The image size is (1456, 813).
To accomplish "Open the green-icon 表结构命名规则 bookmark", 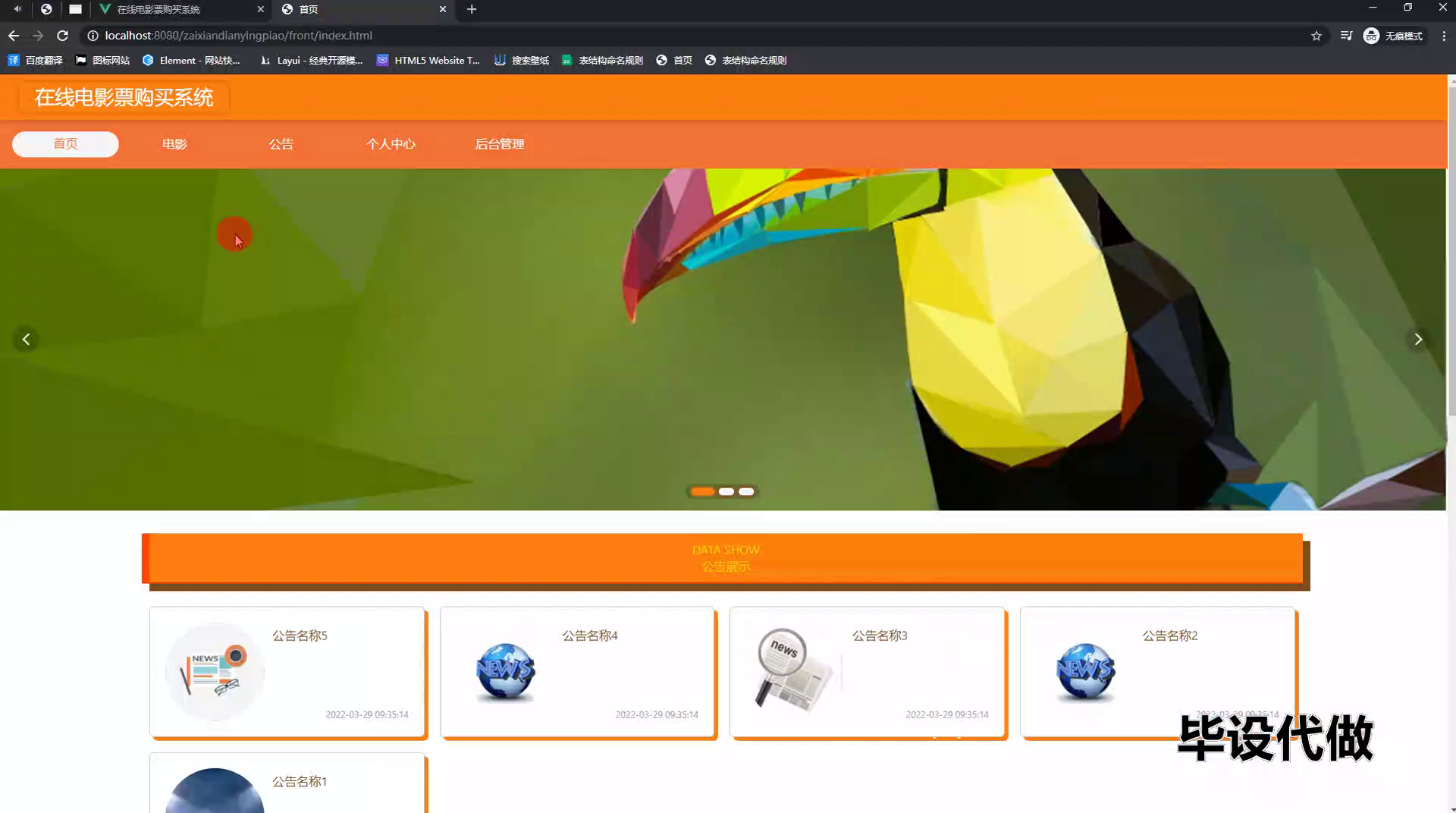I will point(602,60).
